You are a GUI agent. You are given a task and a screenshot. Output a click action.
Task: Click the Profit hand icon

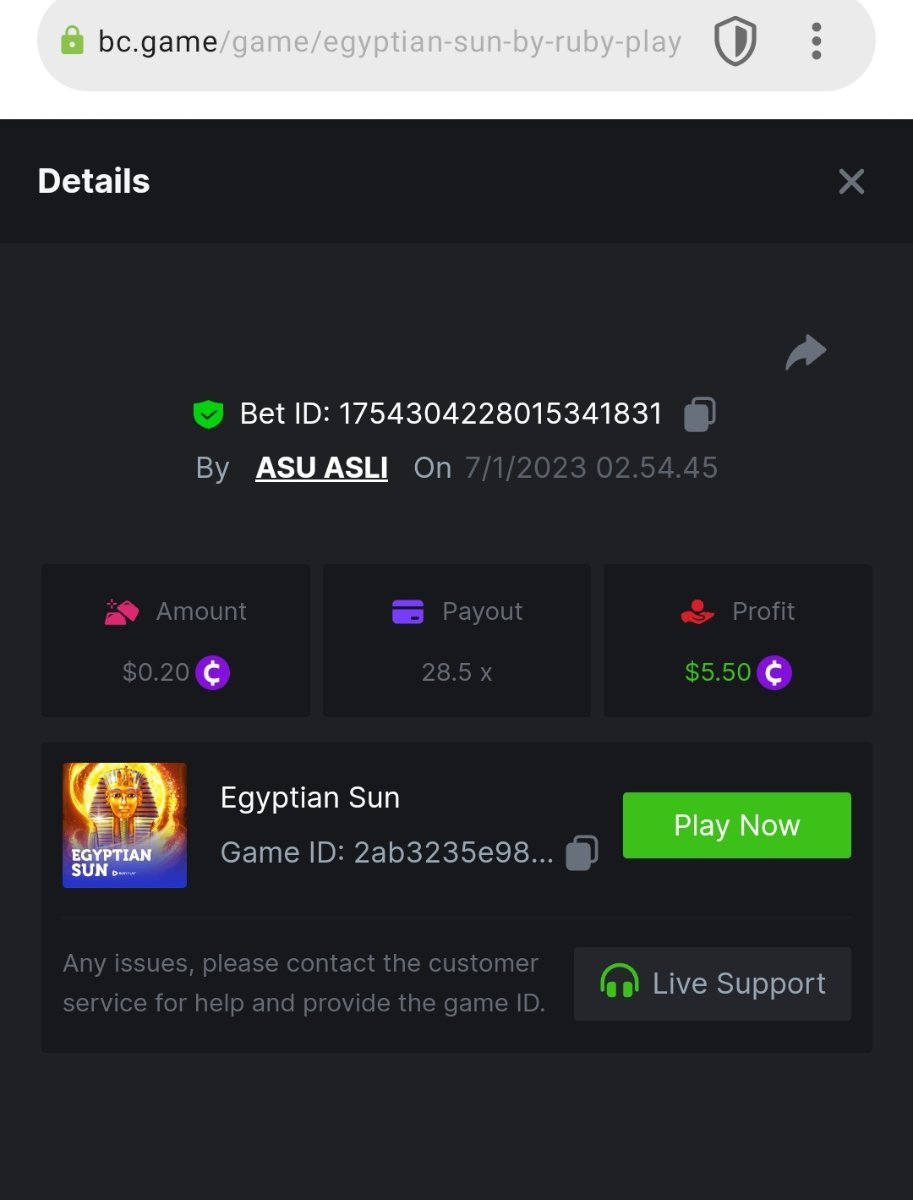pos(697,611)
